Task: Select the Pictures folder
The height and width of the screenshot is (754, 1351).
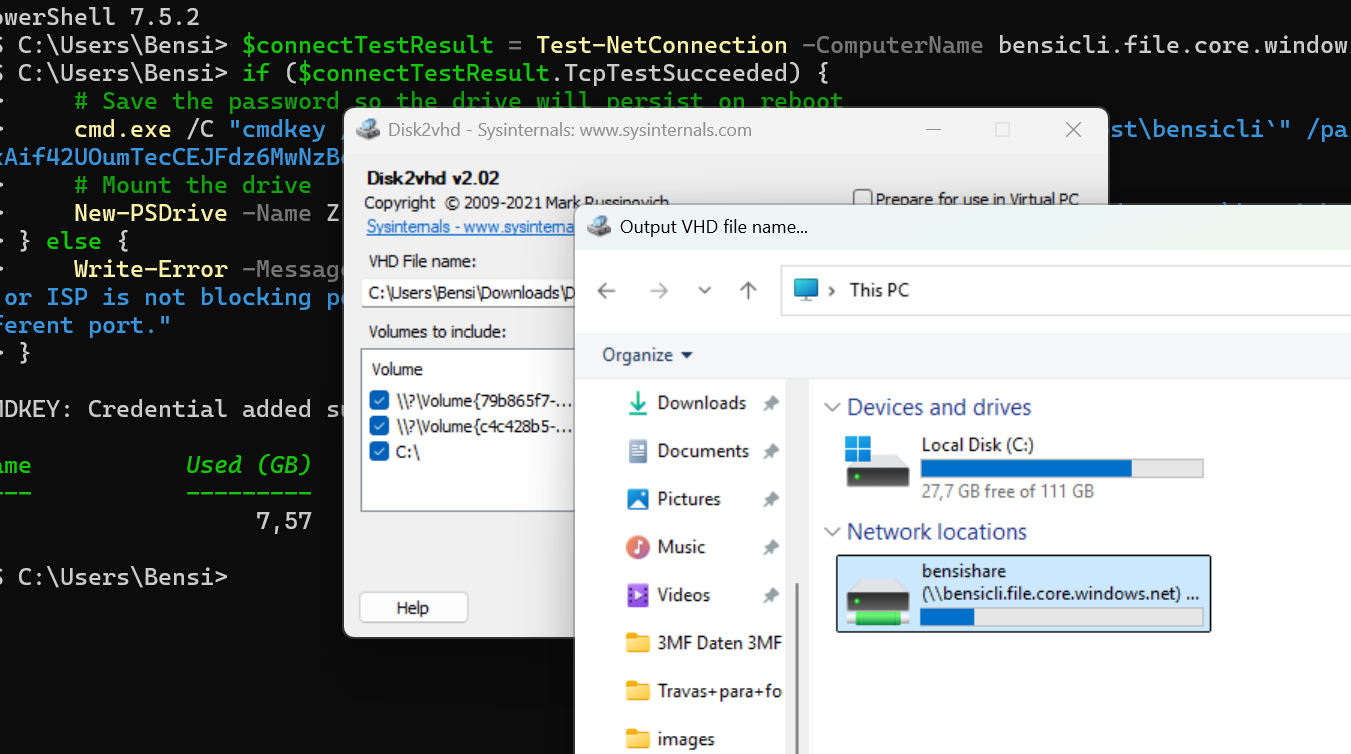Action: 692,499
